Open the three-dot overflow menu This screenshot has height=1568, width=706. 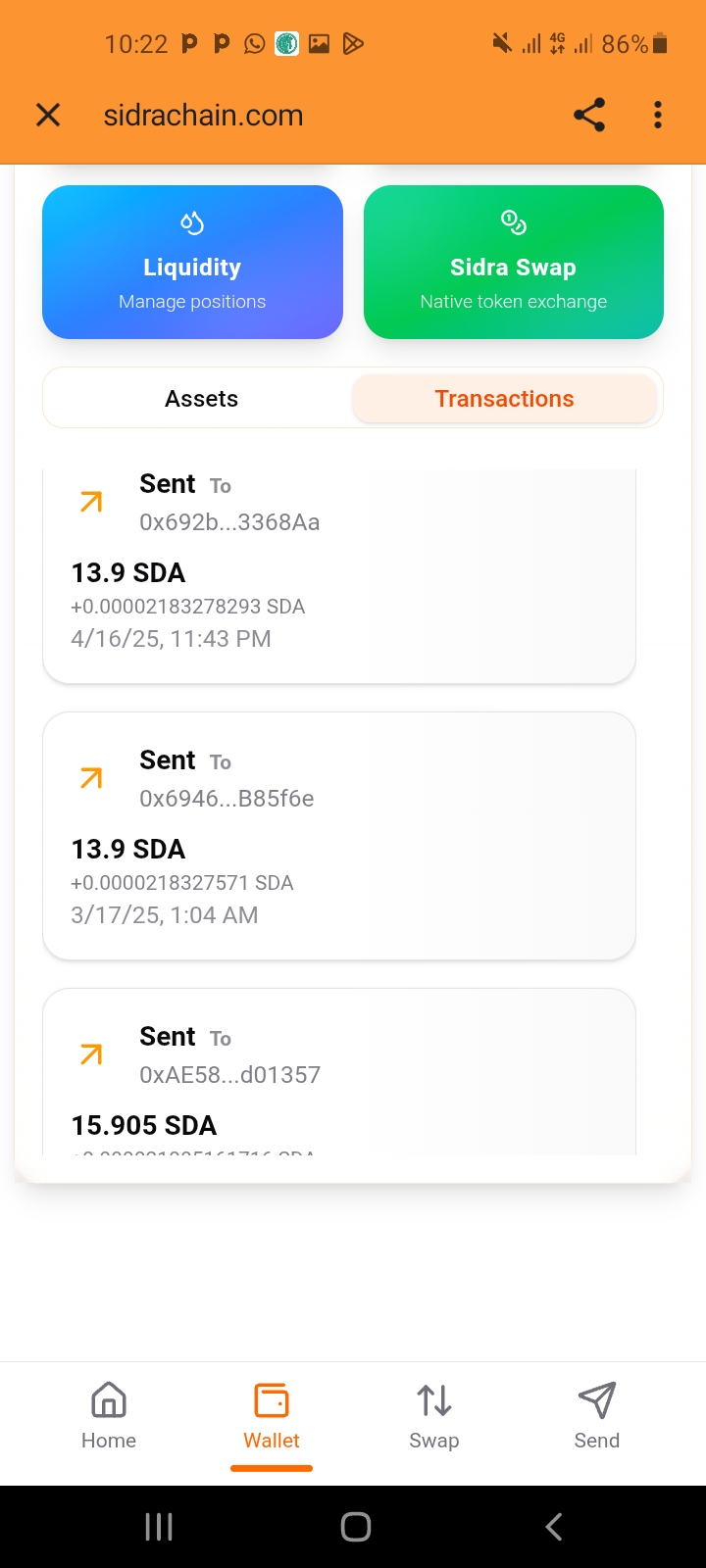658,115
